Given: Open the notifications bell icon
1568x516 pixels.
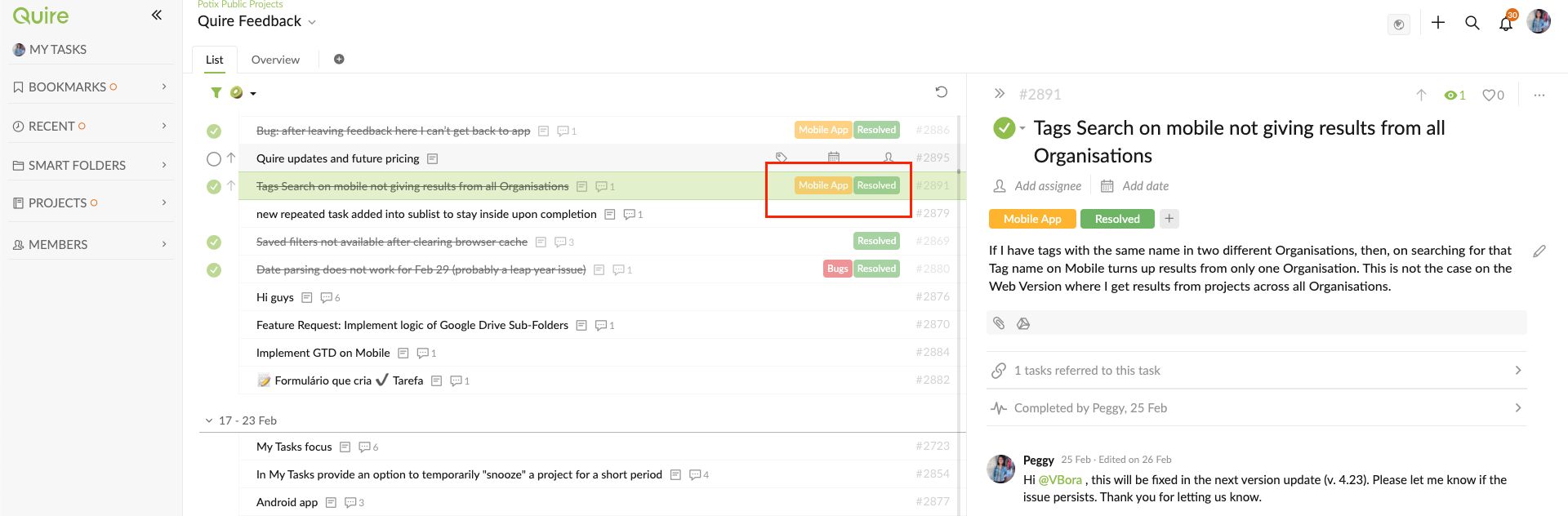Looking at the screenshot, I should 1506,23.
